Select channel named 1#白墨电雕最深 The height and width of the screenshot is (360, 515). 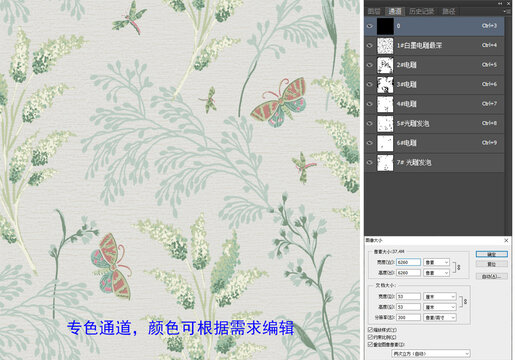point(419,45)
